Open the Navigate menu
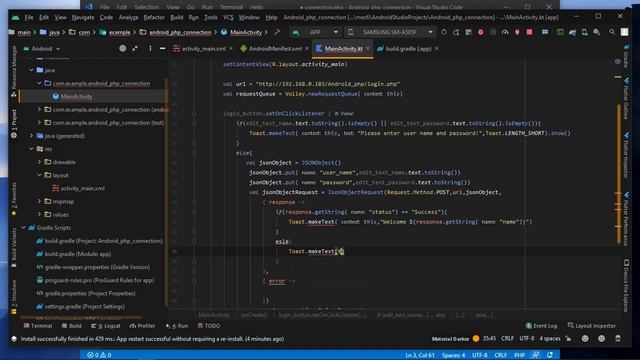Image resolution: width=640 pixels, height=360 pixels. (83, 18)
